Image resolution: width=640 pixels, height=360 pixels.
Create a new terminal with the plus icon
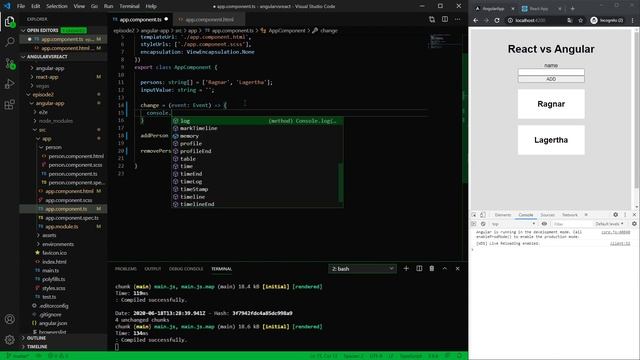click(406, 269)
